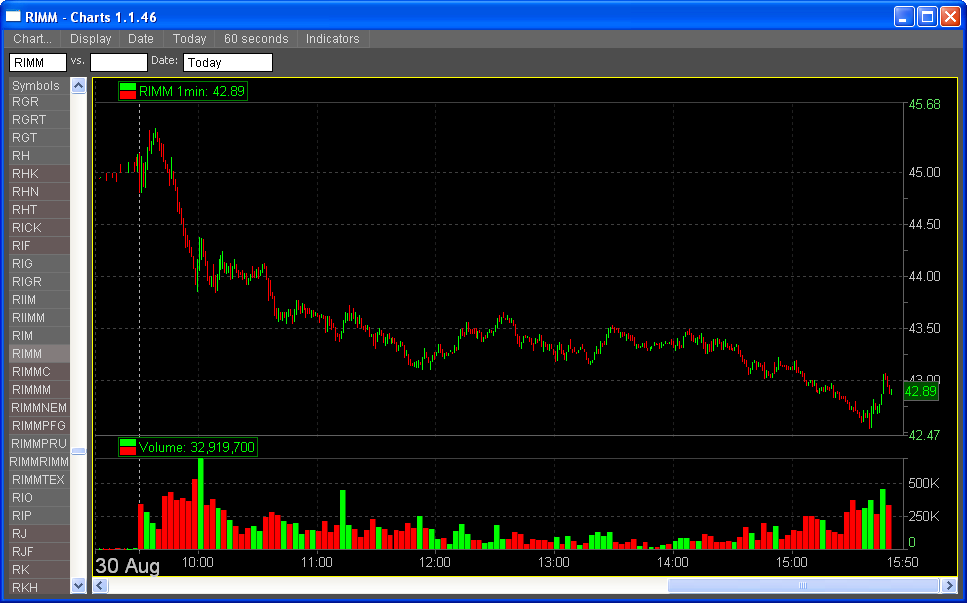Select symbol RIIMM in list
This screenshot has width=967, height=603.
tap(39, 318)
